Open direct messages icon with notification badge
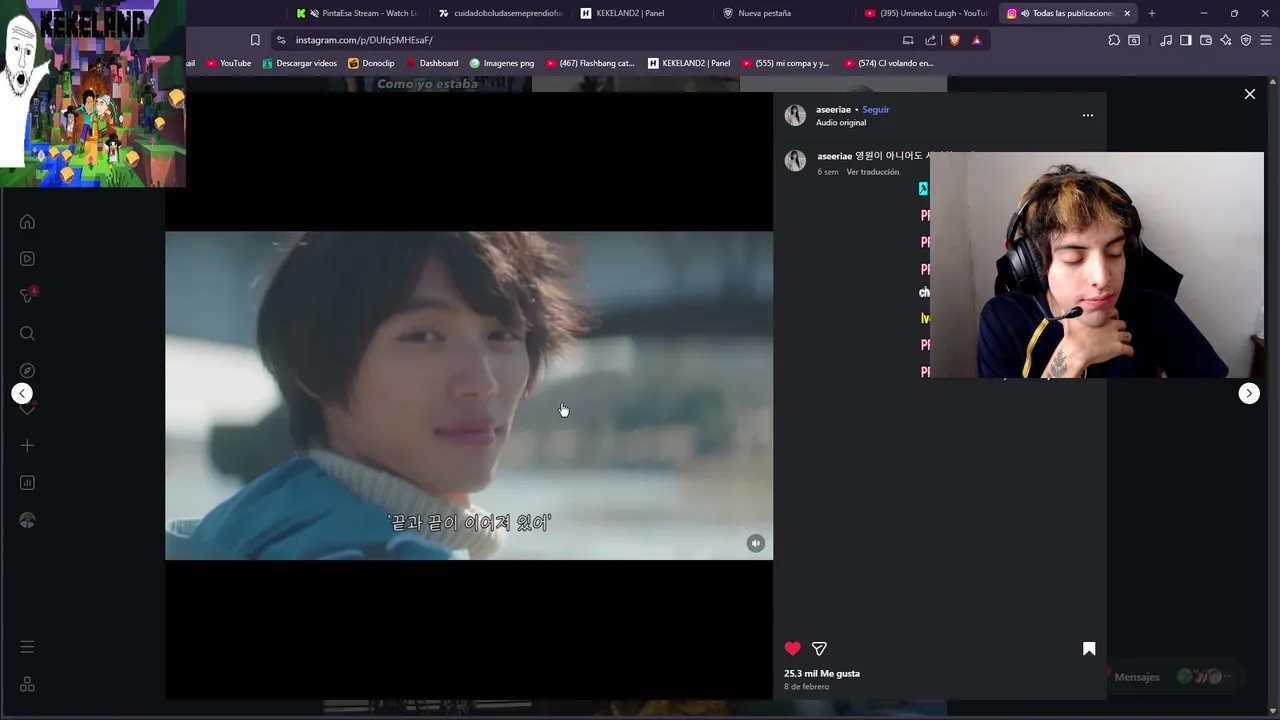 [x=27, y=296]
